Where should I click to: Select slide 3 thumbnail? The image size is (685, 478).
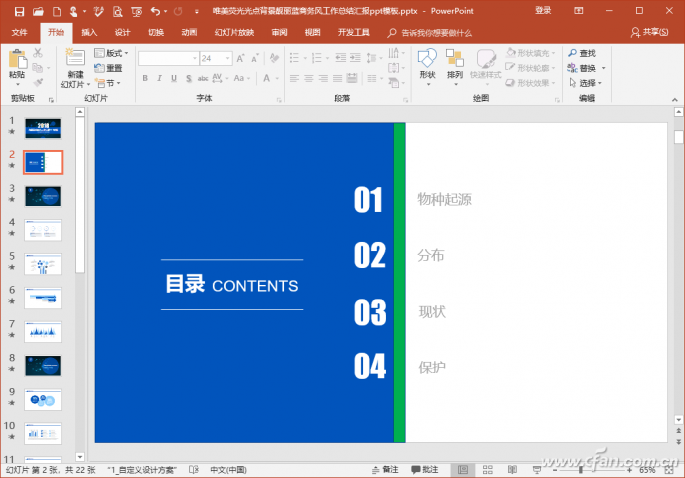click(x=43, y=196)
